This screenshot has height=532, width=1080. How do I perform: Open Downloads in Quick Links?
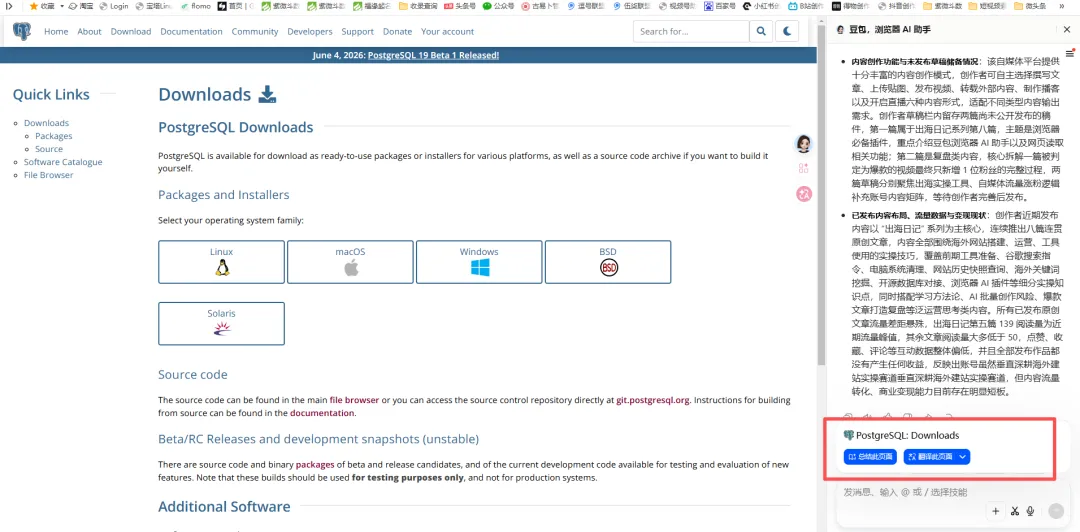tap(46, 123)
